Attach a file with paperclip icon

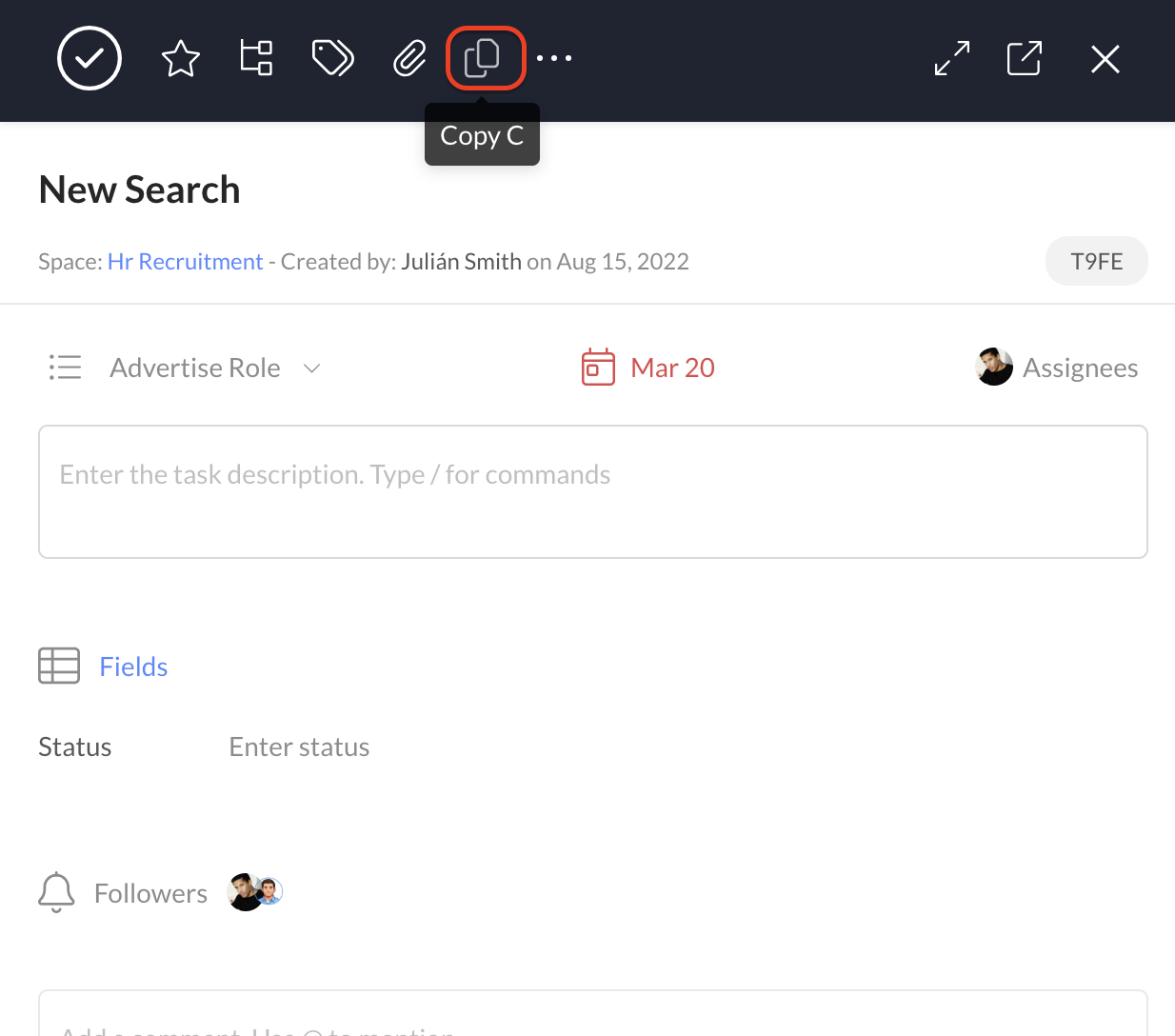click(410, 59)
